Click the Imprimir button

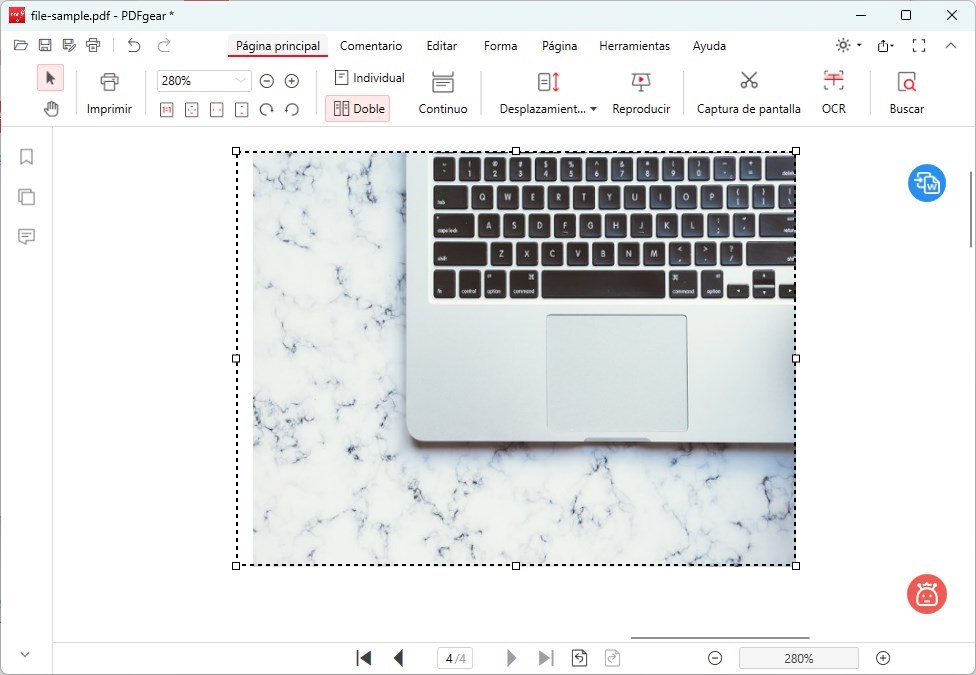[109, 93]
